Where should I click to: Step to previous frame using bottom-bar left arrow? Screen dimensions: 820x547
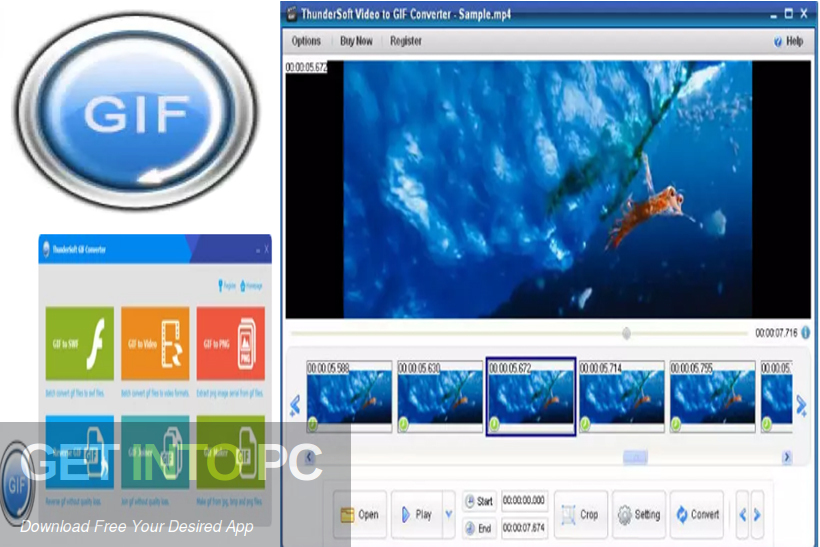(x=743, y=515)
